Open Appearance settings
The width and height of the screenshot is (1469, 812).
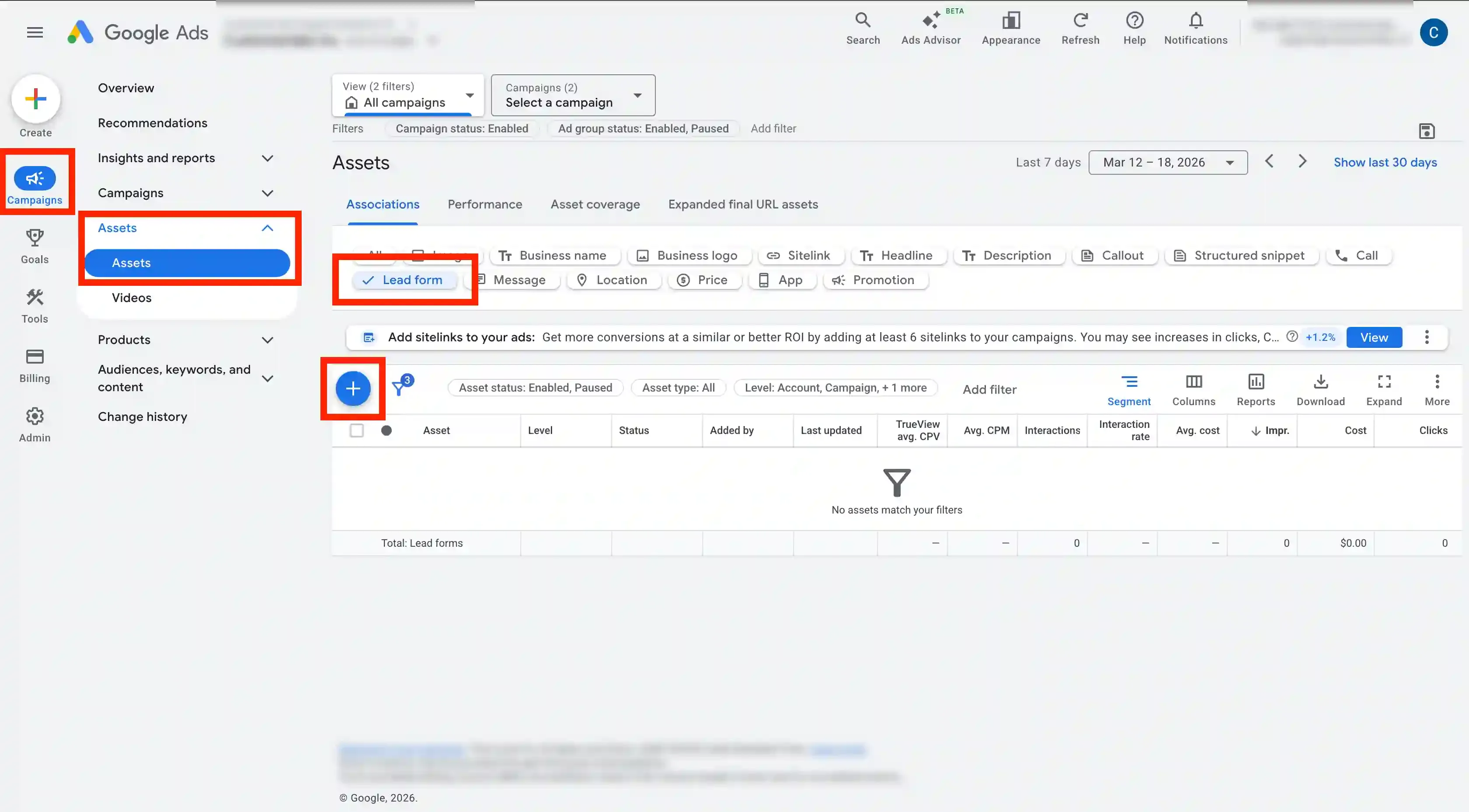pos(1010,28)
